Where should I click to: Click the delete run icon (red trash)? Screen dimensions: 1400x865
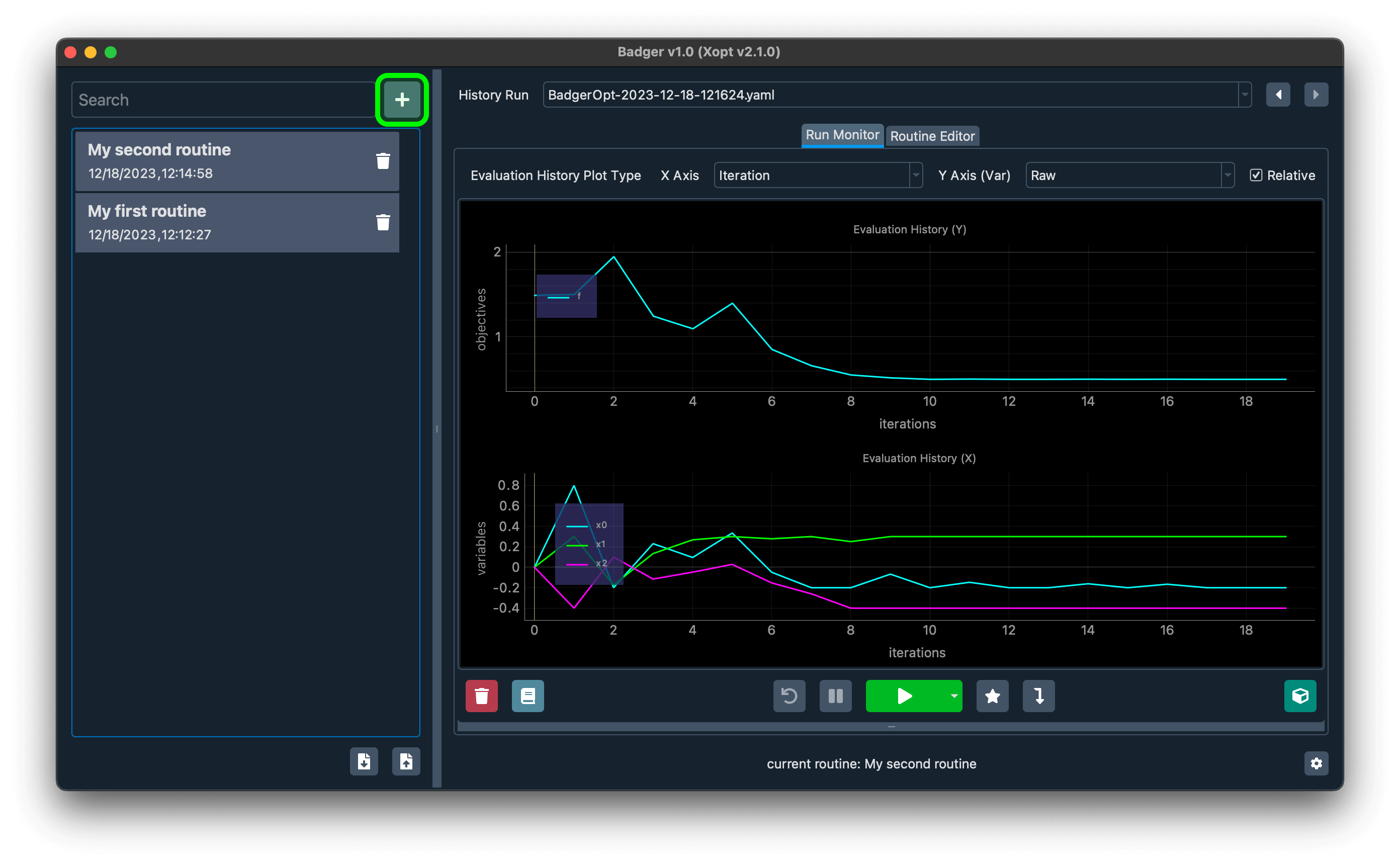(x=482, y=695)
